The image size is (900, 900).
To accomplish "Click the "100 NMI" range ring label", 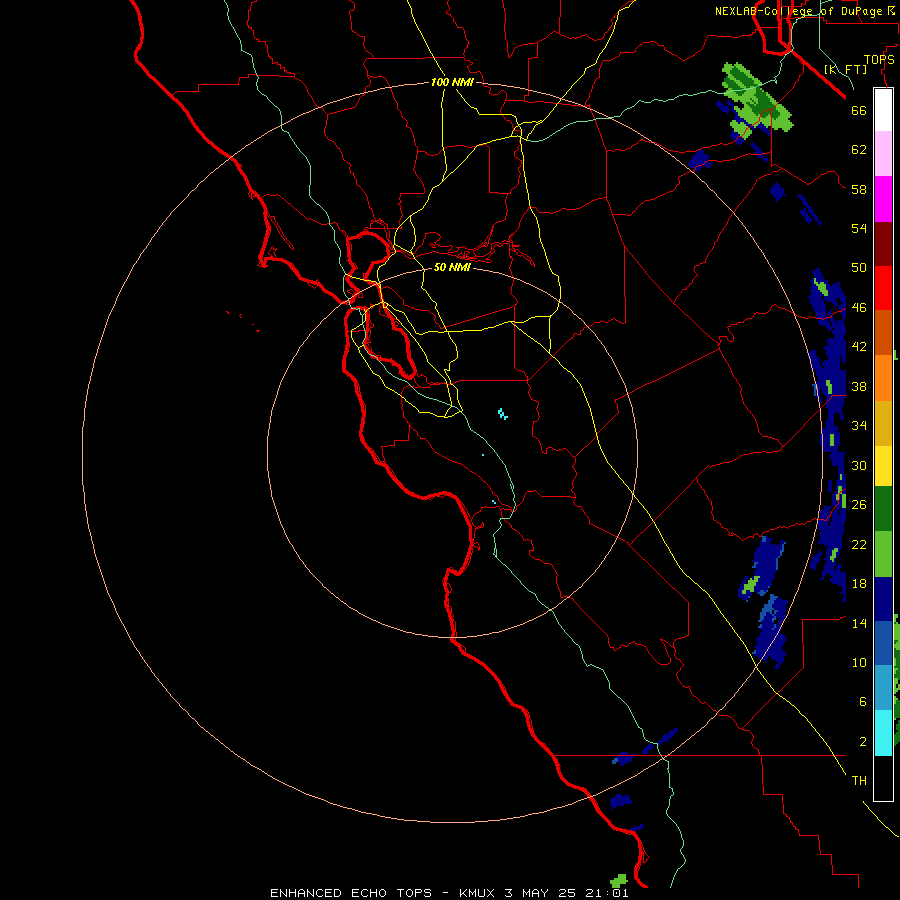I will point(452,82).
